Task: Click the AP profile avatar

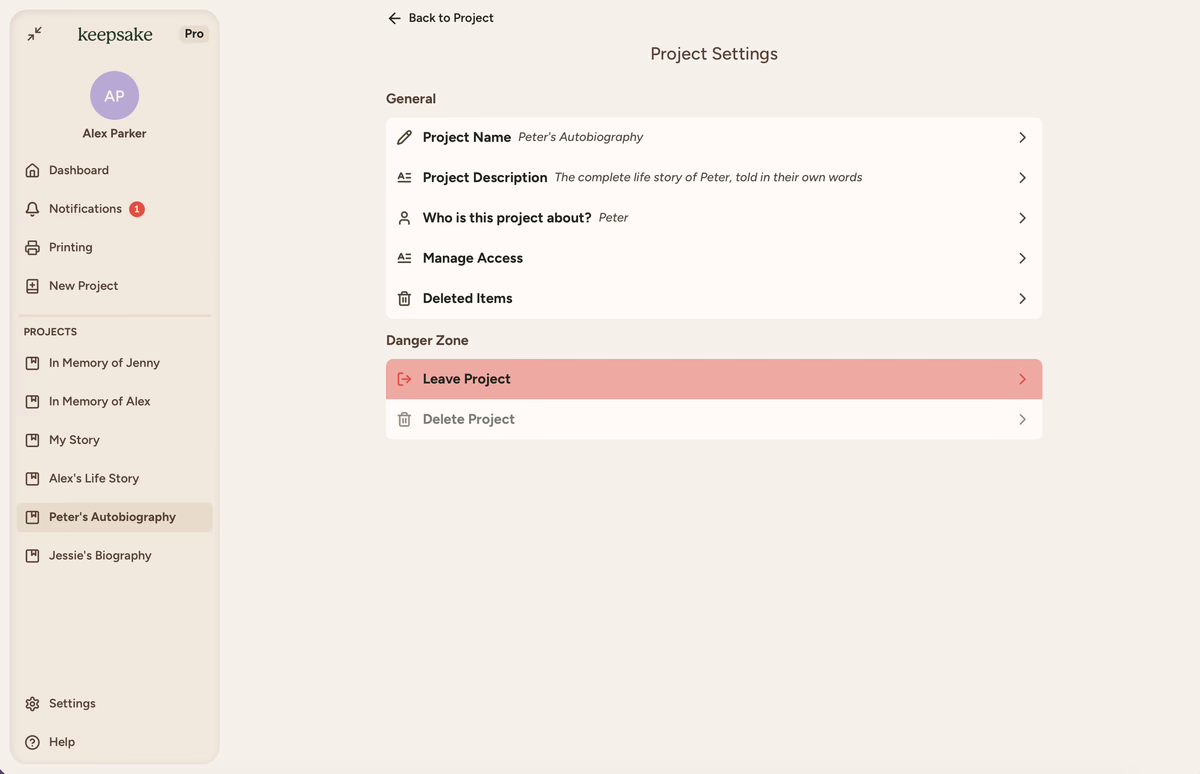Action: (x=114, y=96)
